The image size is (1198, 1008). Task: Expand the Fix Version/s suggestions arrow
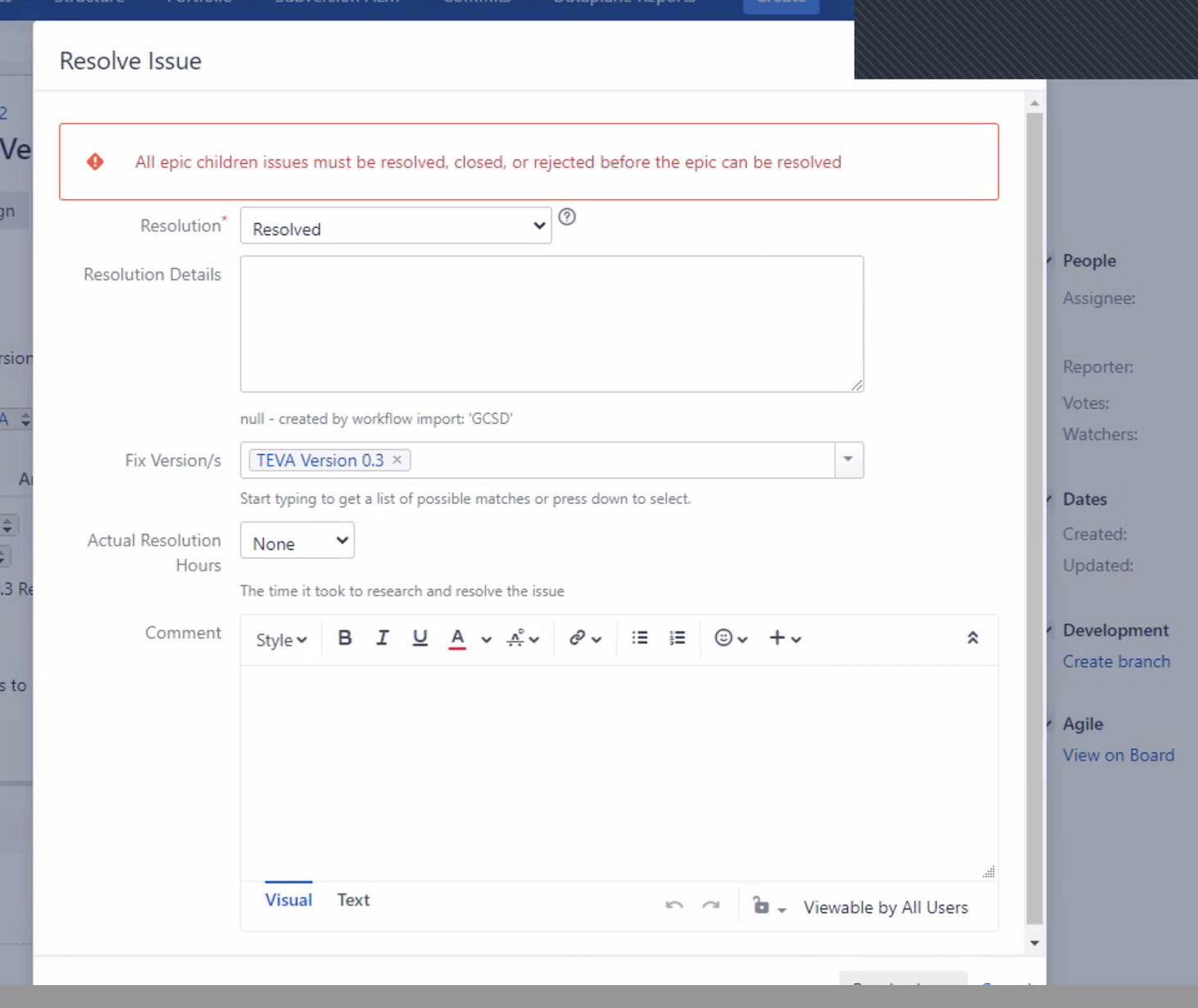[x=849, y=460]
